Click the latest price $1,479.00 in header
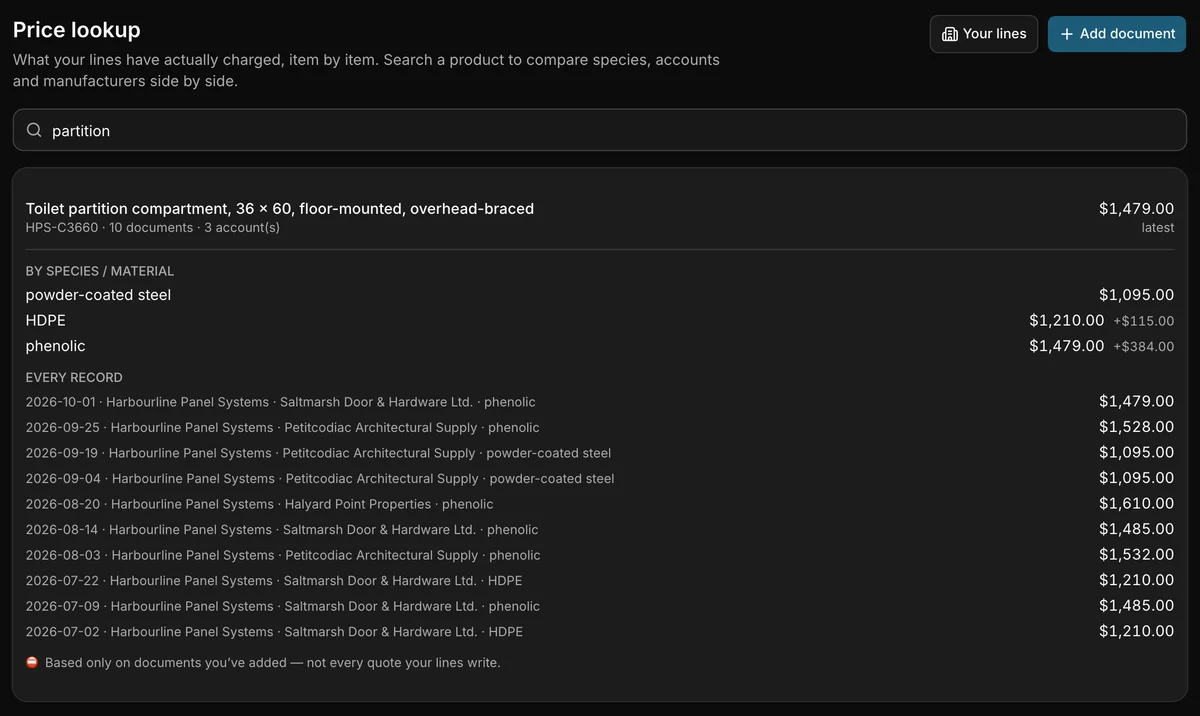 (x=1136, y=209)
